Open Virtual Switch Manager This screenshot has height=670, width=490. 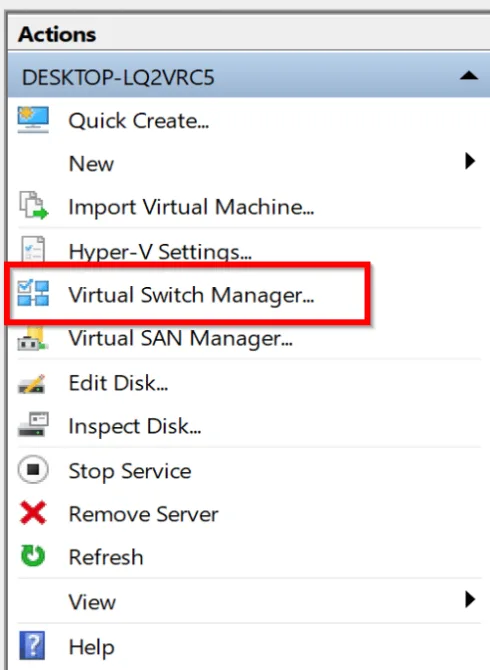(x=191, y=295)
